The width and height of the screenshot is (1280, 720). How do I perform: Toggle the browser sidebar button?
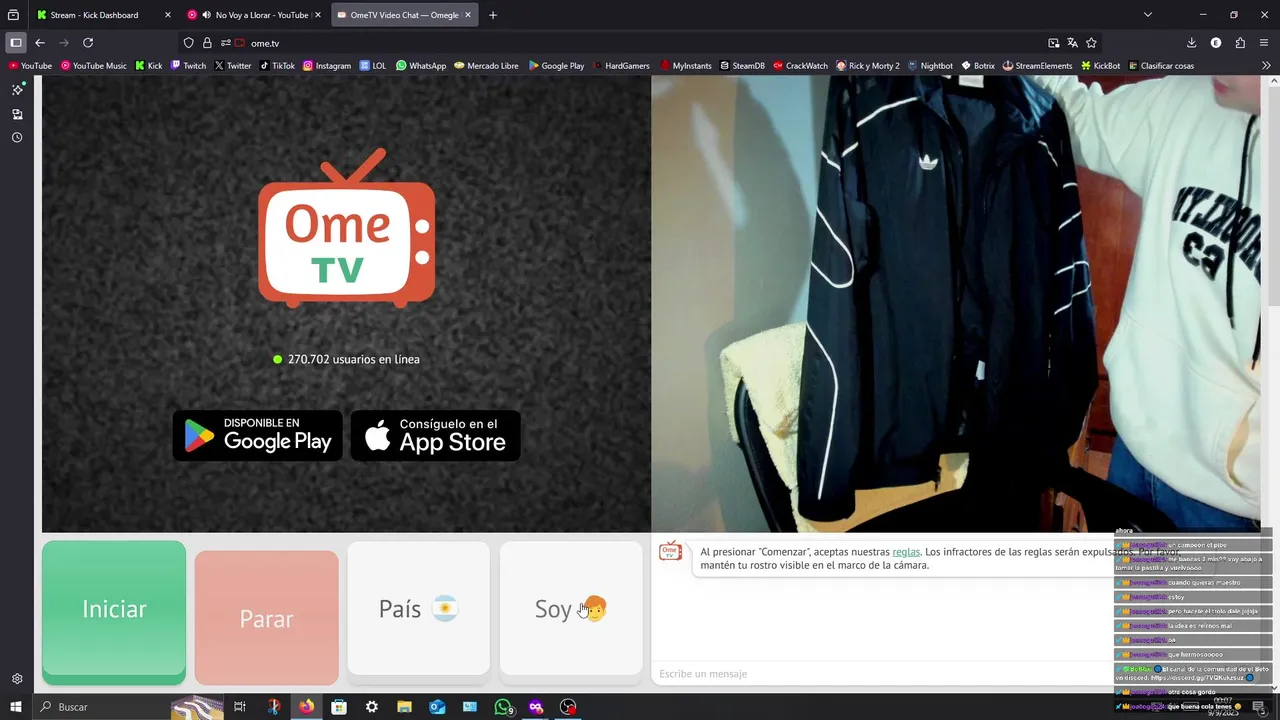click(16, 43)
